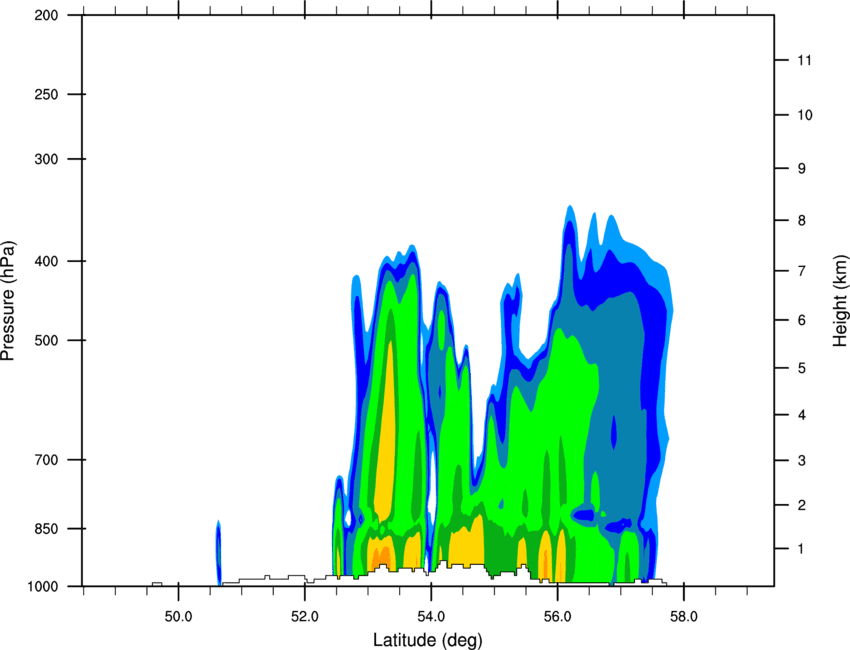Pick the 11 km height label
Viewport: 850px width, 650px height.
805,60
